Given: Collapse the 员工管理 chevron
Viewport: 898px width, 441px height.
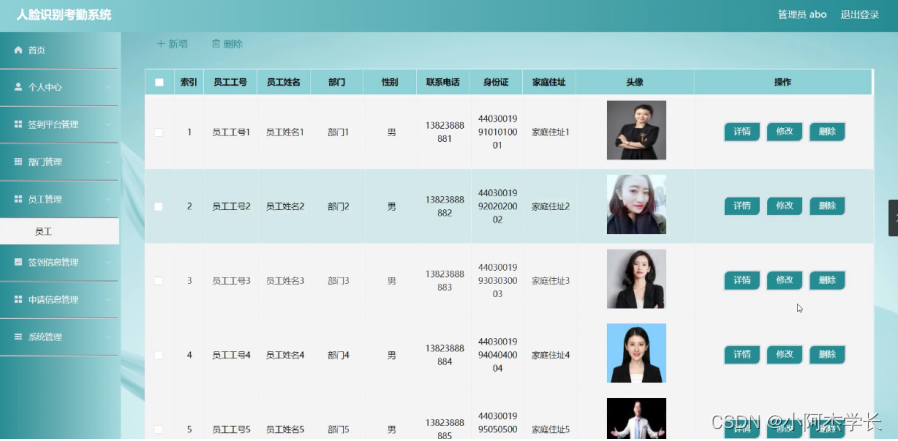Looking at the screenshot, I should (x=108, y=199).
